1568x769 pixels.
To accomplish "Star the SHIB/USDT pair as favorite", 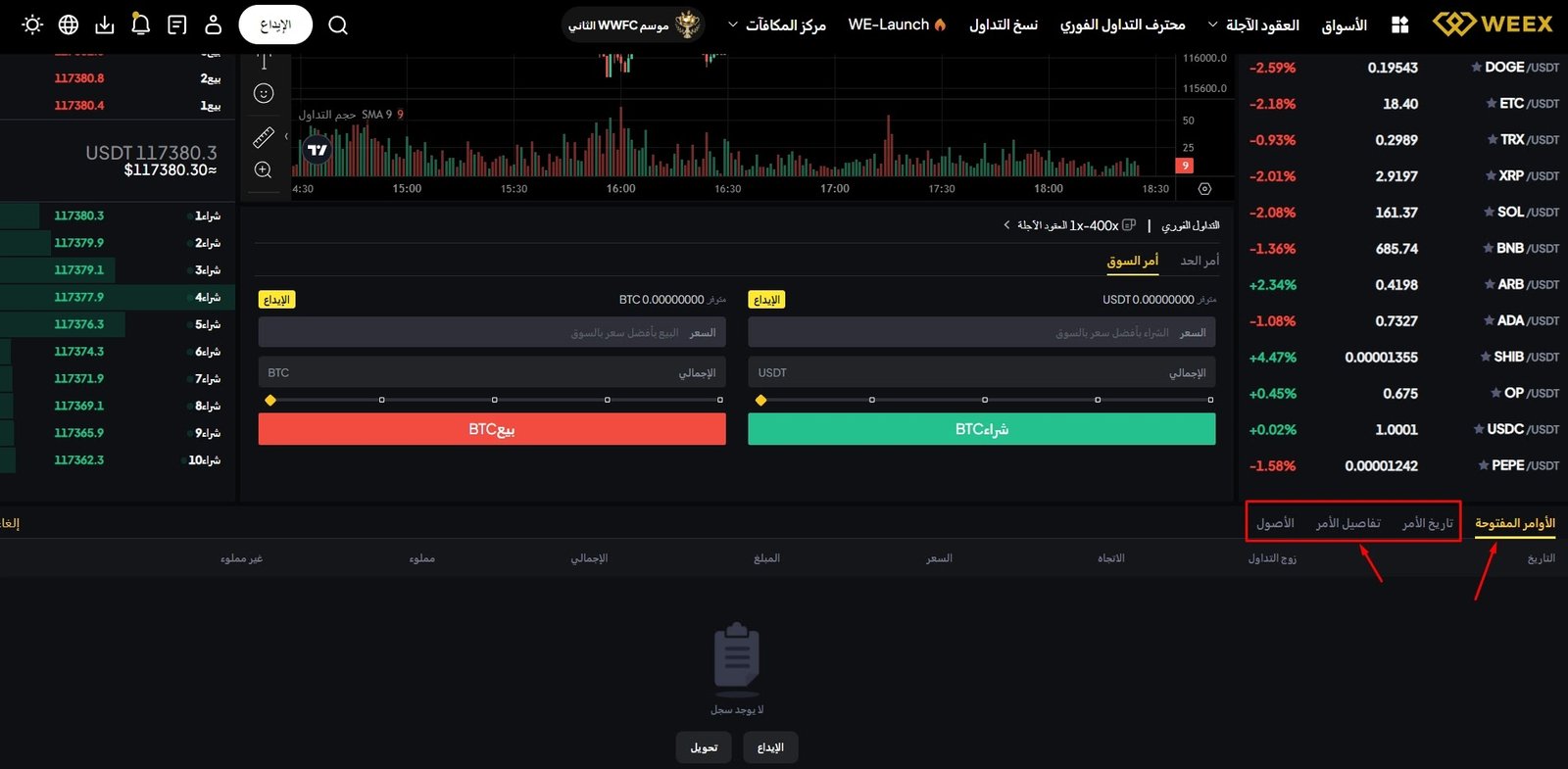I will pos(1486,358).
